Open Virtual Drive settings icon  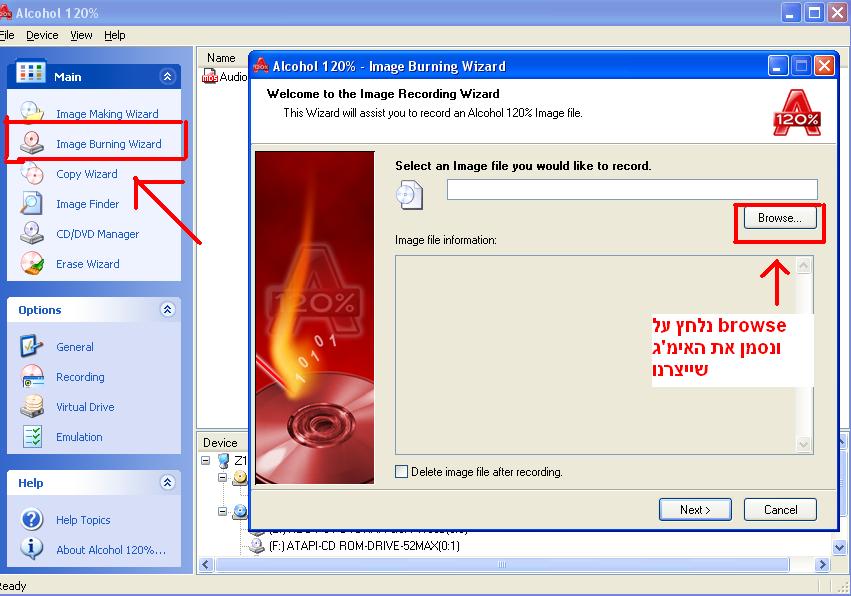tap(32, 406)
